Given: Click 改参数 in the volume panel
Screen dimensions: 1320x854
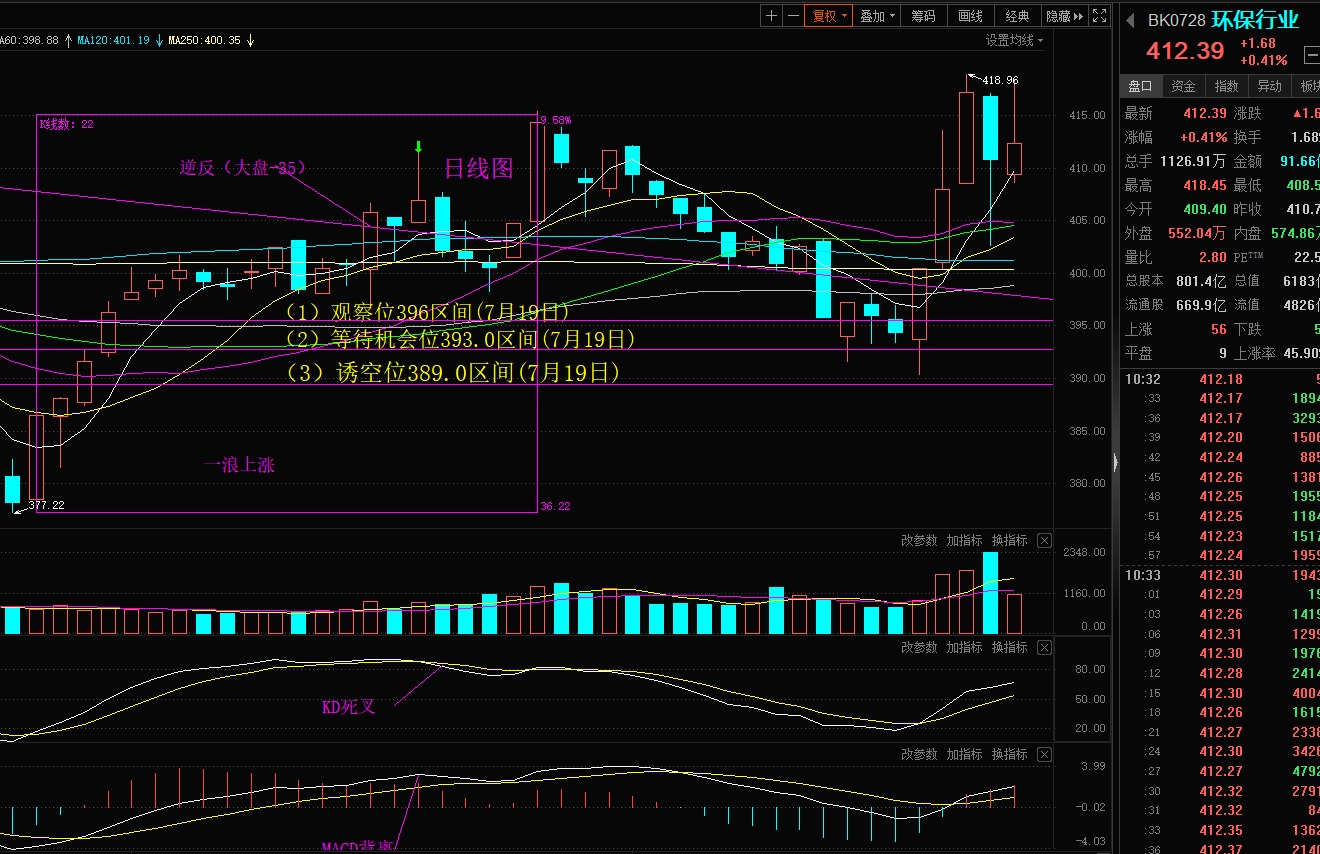Looking at the screenshot, I should [x=919, y=541].
